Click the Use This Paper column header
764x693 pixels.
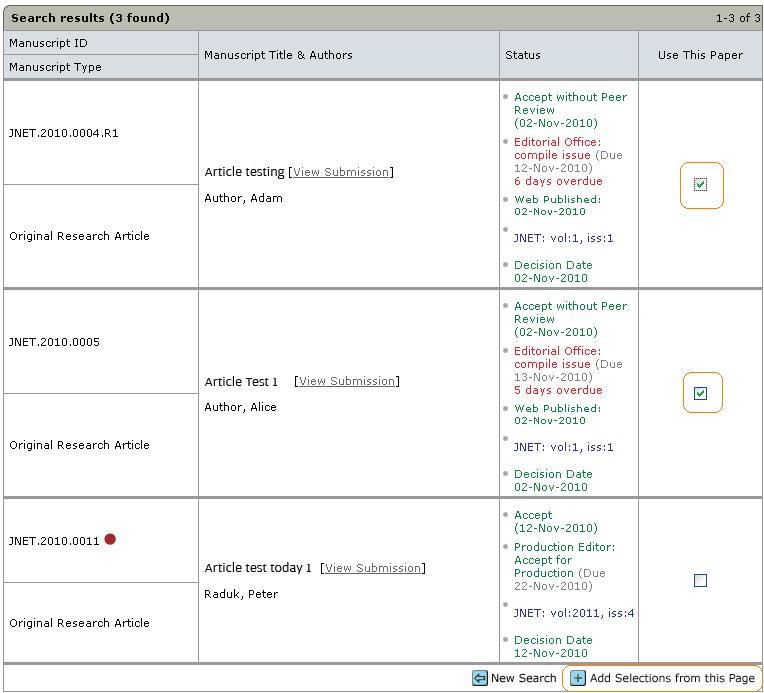700,55
